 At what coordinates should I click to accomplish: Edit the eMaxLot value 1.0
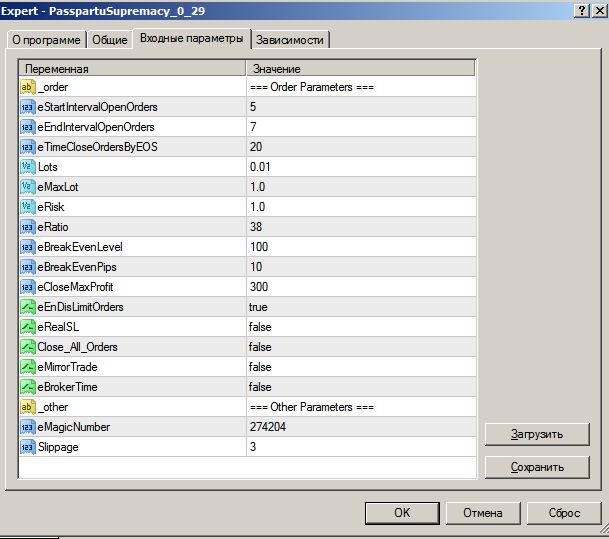tap(361, 187)
